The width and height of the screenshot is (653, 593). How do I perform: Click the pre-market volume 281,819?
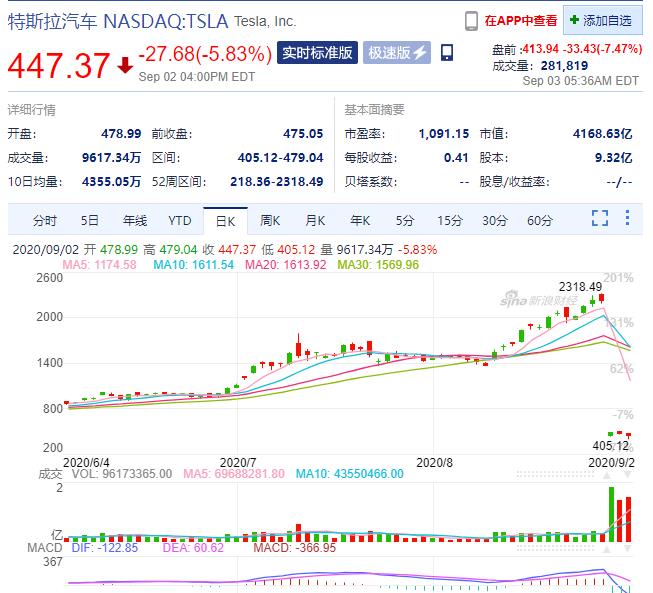[564, 65]
